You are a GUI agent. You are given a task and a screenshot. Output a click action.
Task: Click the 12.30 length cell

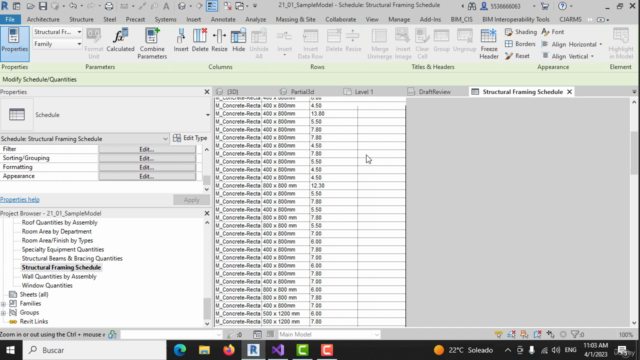(x=333, y=185)
